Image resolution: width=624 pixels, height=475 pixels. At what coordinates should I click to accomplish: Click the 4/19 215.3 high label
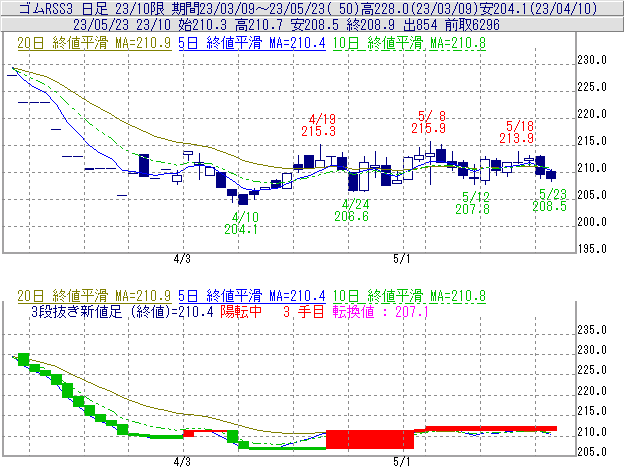tap(319, 125)
